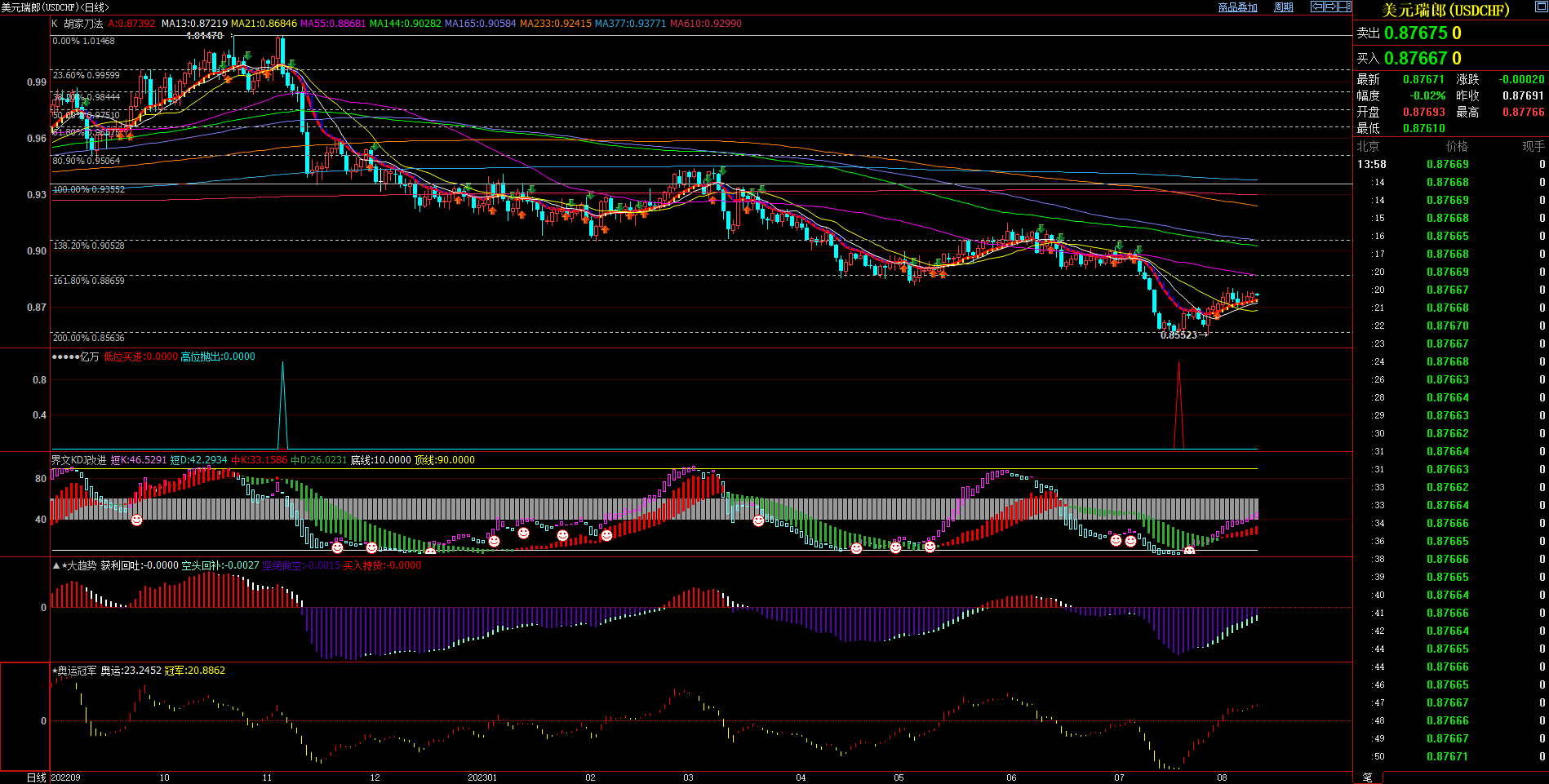Click the 日线 period label at bottom-left
Screen dimensions: 1549x784
coord(36,777)
